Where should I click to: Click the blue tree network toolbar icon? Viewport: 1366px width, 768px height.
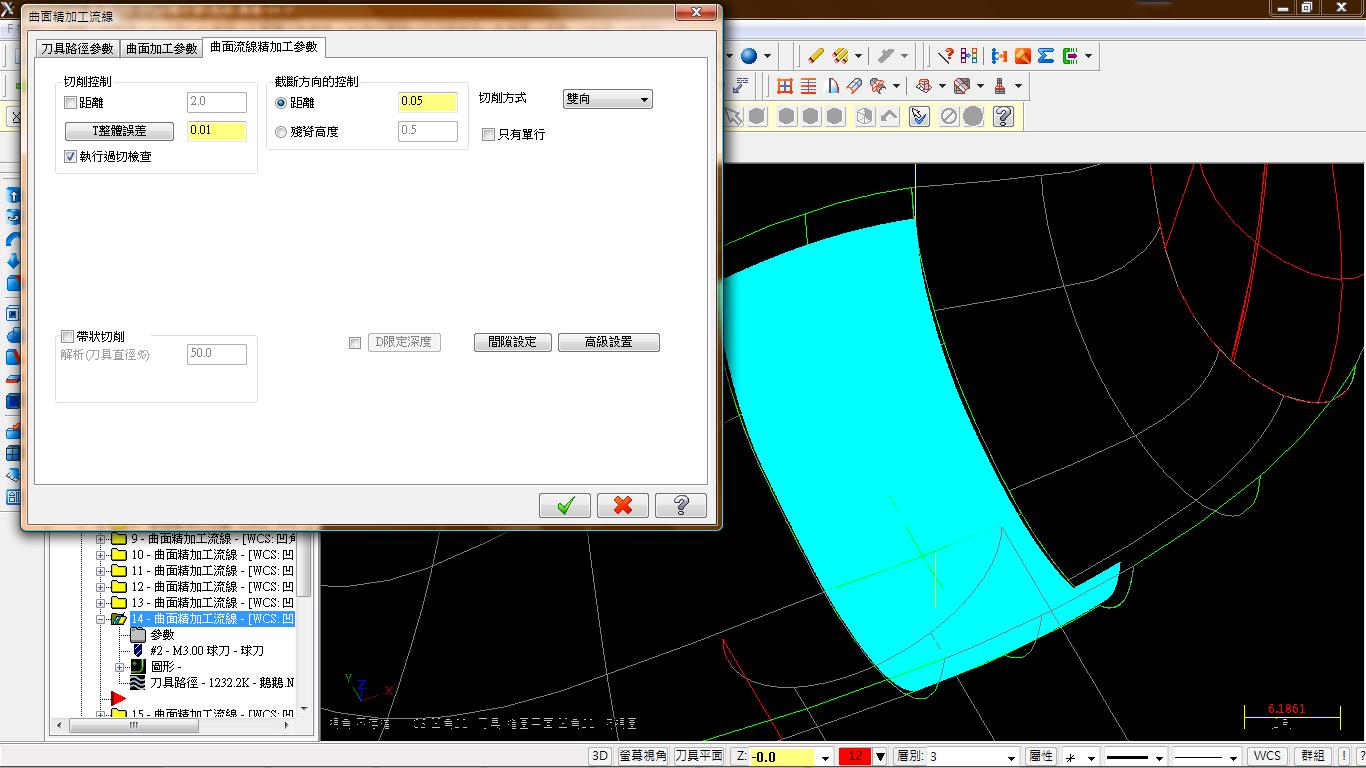tap(999, 56)
